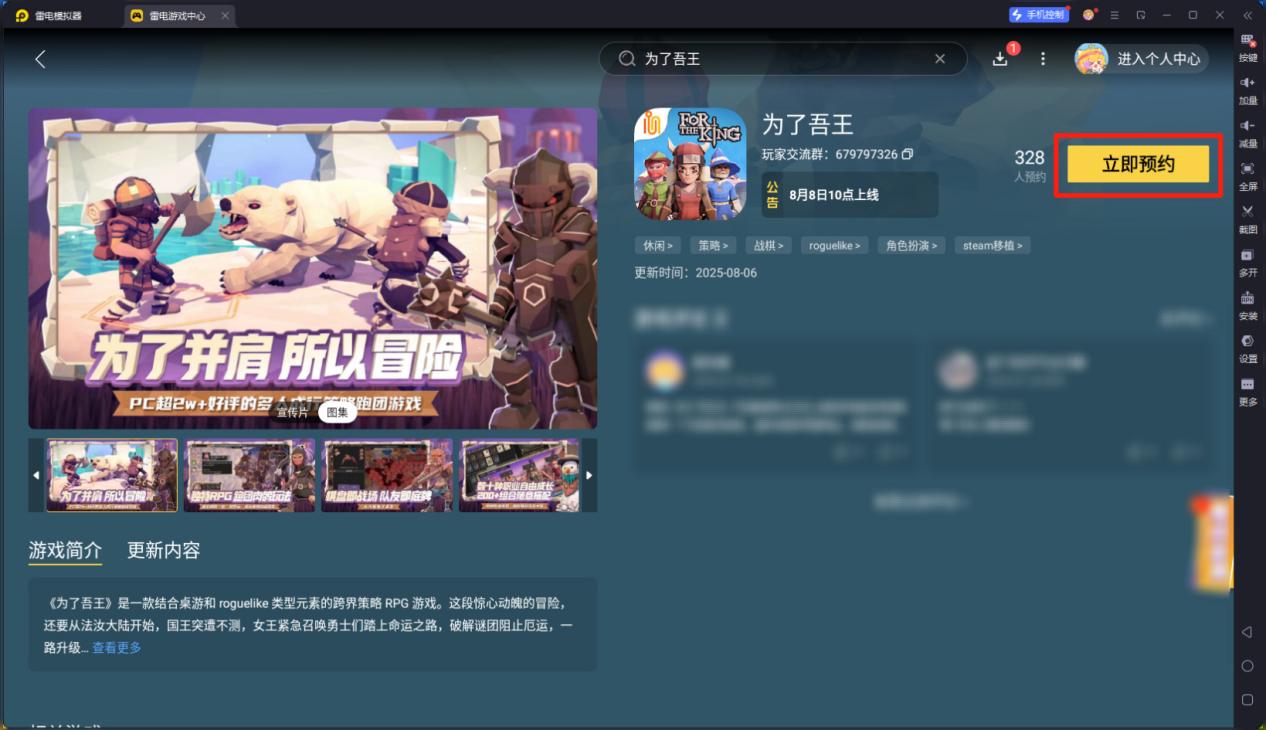Viewport: 1266px width, 730px height.
Task: Click the 角色扮演 tag
Action: click(x=910, y=245)
